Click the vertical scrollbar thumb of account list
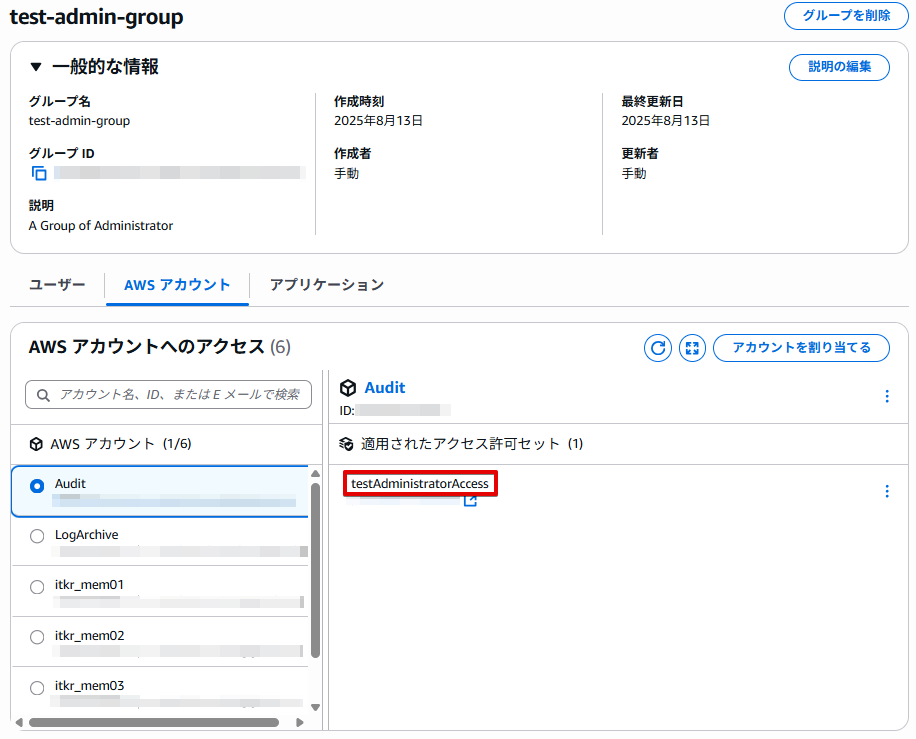Image resolution: width=916 pixels, height=739 pixels. [x=315, y=570]
